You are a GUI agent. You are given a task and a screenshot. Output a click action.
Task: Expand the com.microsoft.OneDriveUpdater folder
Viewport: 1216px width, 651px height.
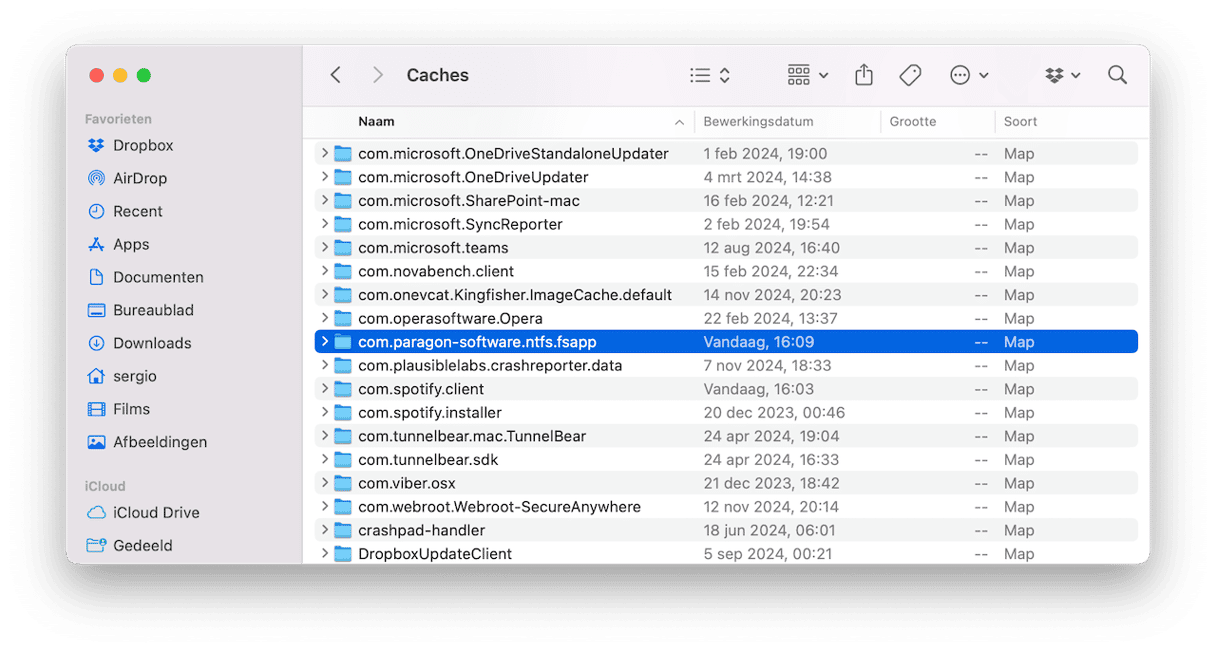click(x=324, y=177)
